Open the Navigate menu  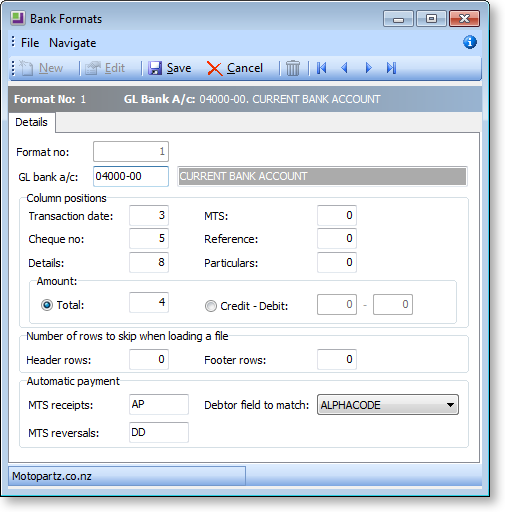coord(73,43)
